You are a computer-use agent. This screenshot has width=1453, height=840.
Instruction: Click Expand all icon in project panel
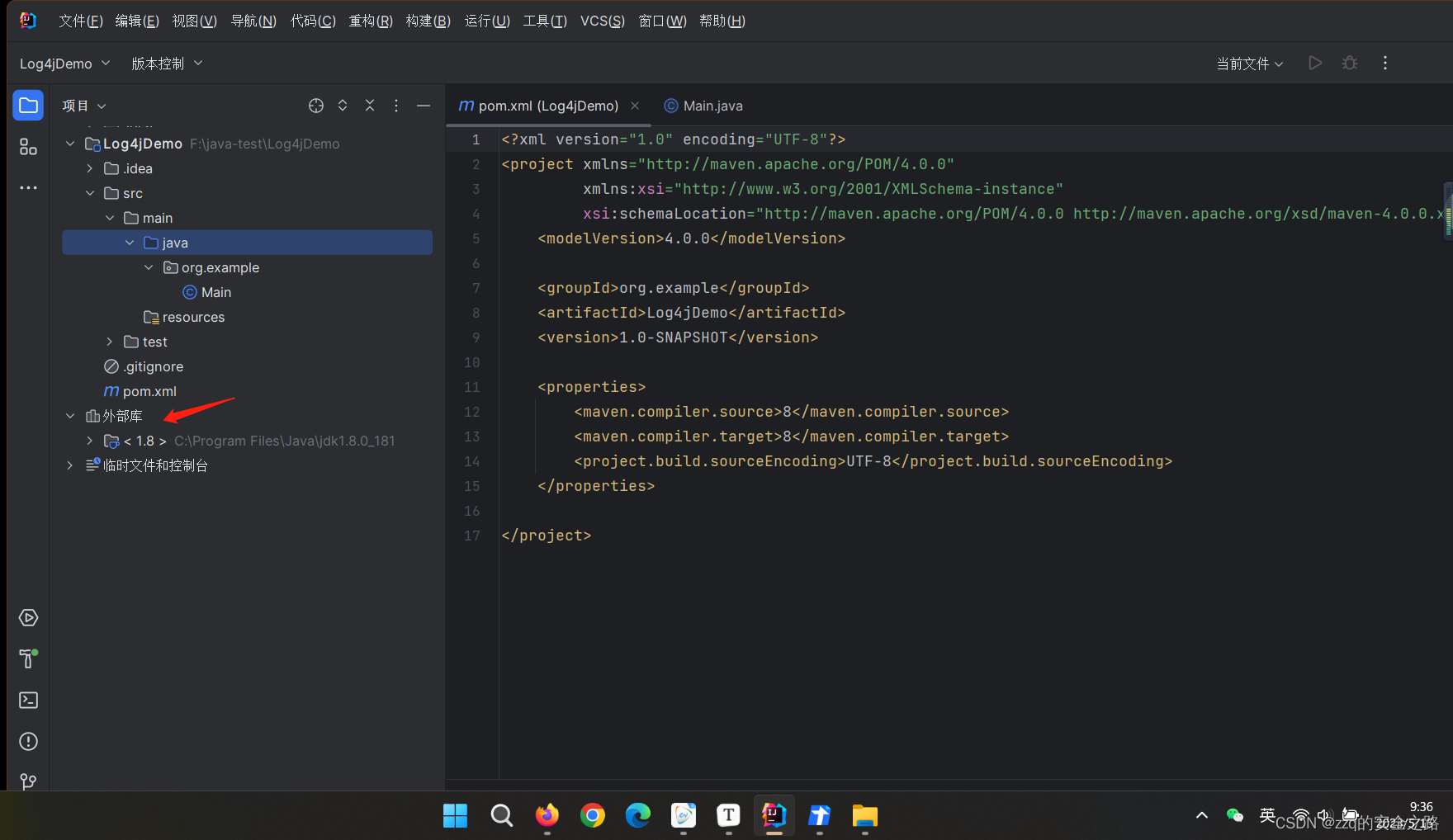click(343, 106)
